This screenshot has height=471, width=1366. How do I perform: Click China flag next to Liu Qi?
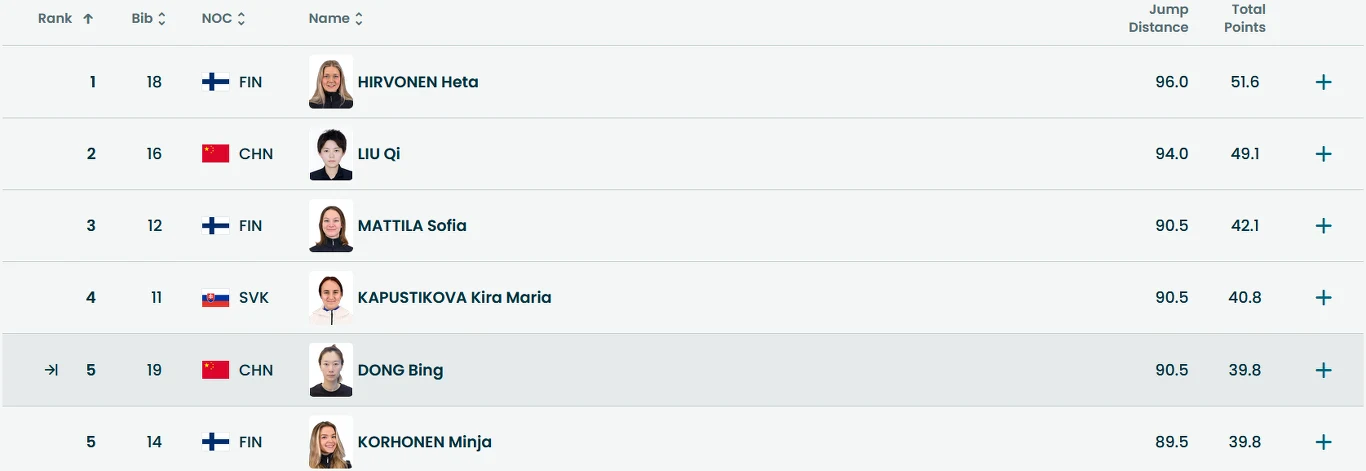coord(215,154)
